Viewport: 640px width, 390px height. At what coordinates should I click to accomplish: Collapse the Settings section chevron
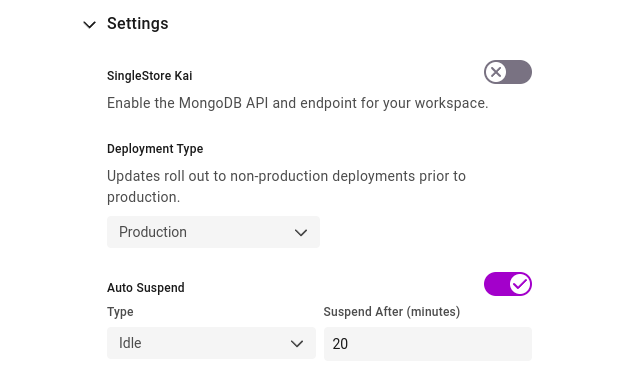(89, 24)
